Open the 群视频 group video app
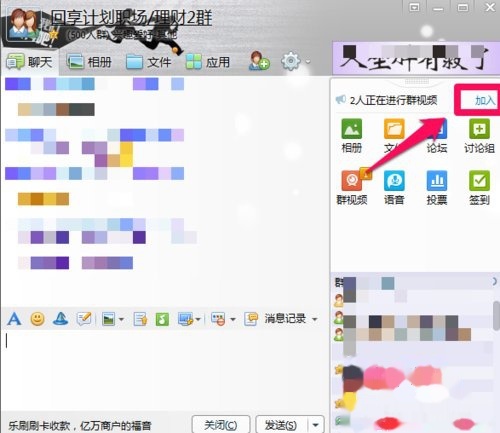 352,187
